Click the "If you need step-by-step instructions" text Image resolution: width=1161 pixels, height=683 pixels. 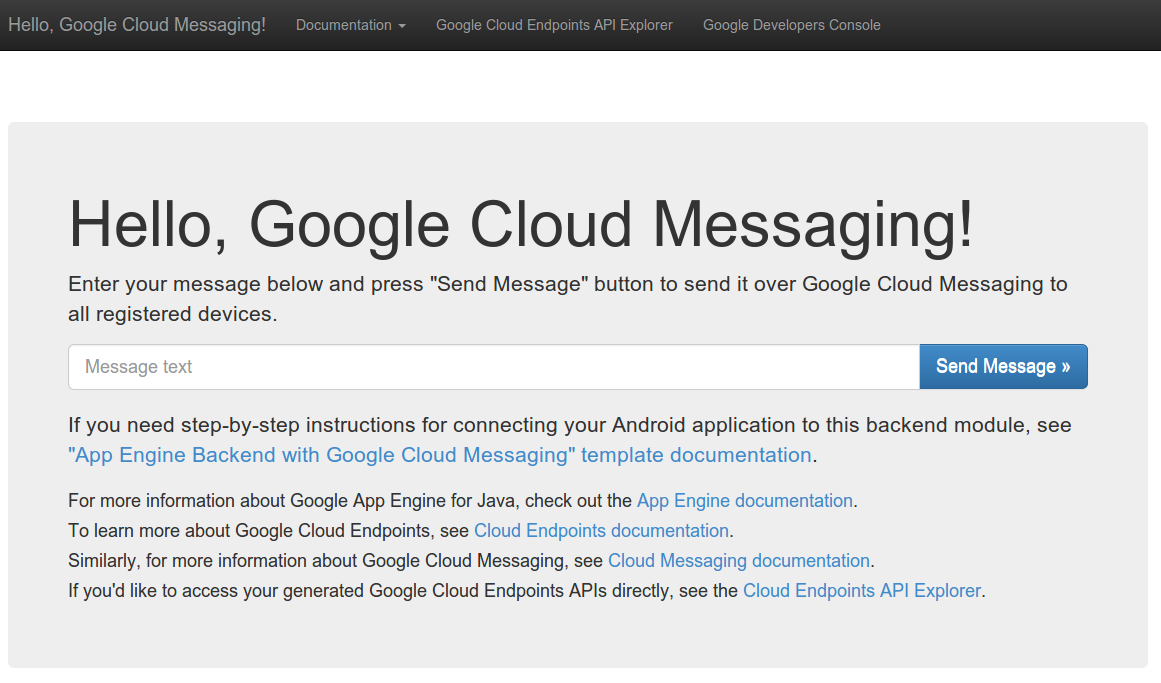570,425
